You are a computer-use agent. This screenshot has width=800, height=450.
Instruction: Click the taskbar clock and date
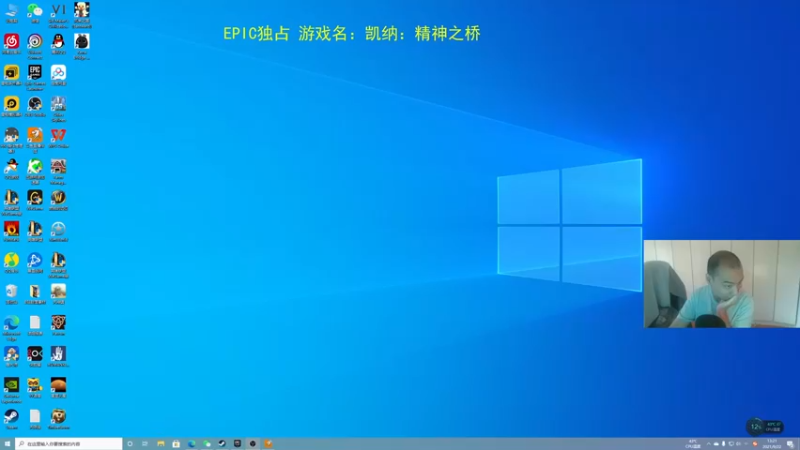pyautogui.click(x=771, y=444)
